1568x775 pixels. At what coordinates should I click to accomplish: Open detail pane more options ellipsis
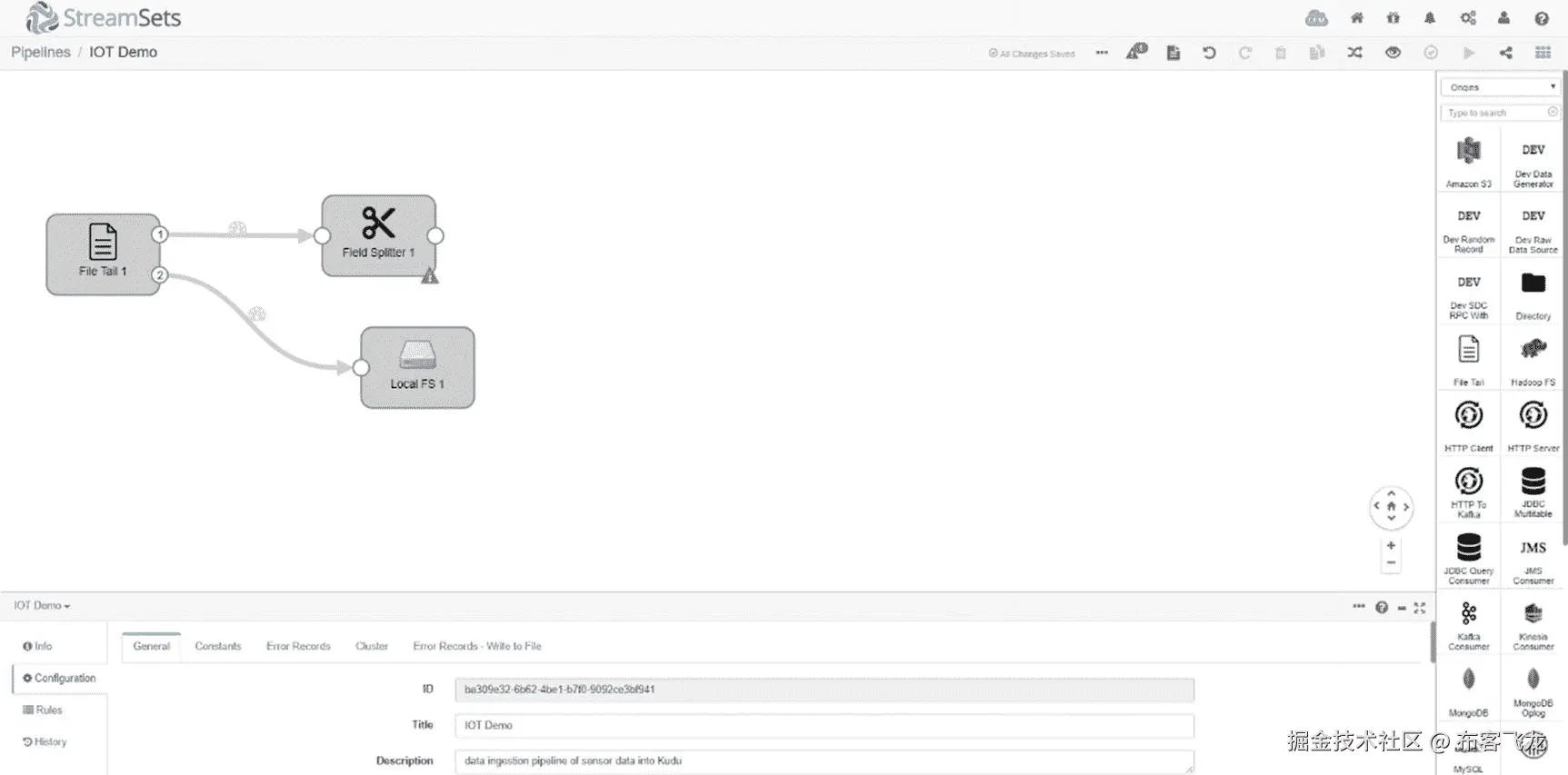[1359, 606]
